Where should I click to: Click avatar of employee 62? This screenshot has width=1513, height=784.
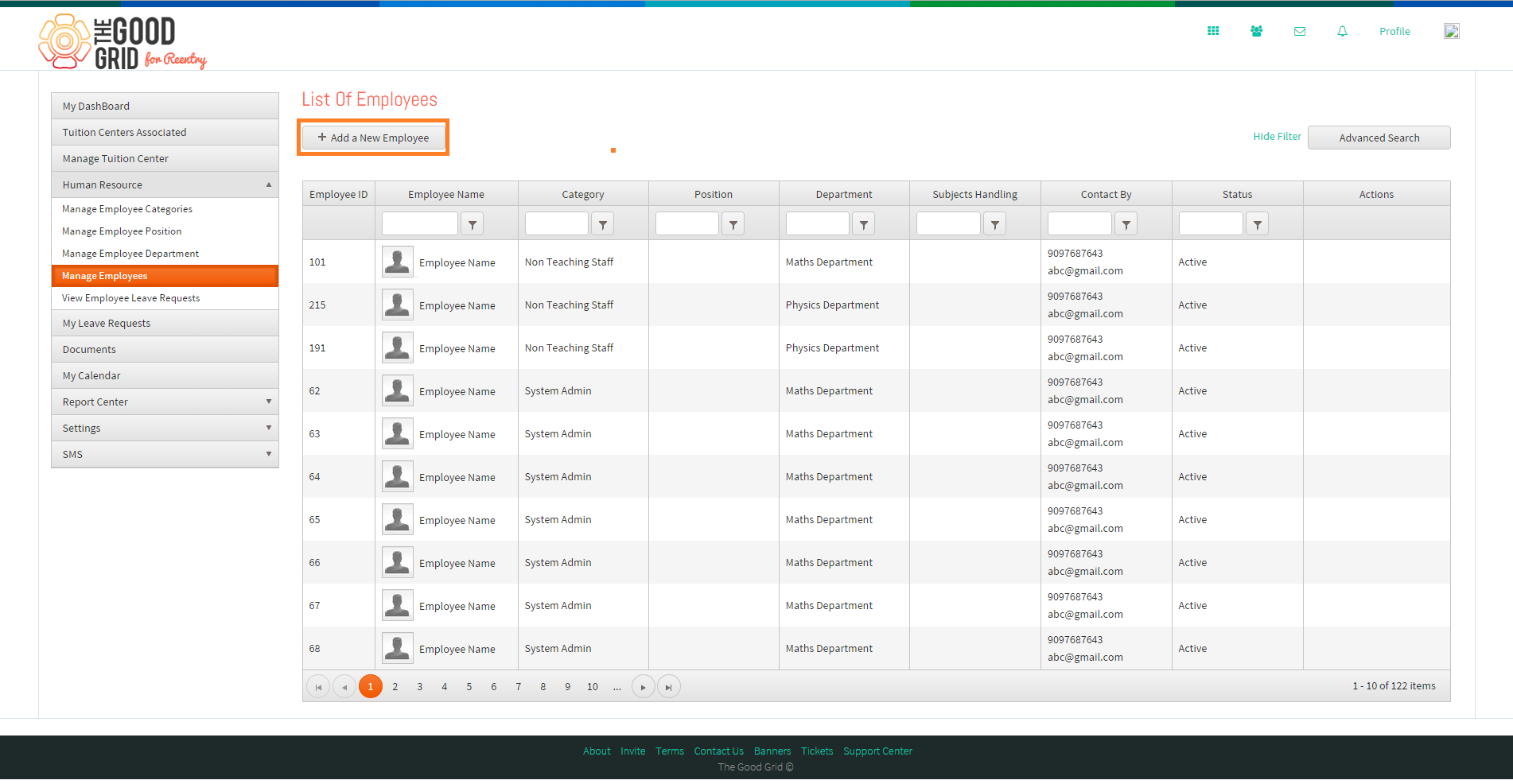398,390
